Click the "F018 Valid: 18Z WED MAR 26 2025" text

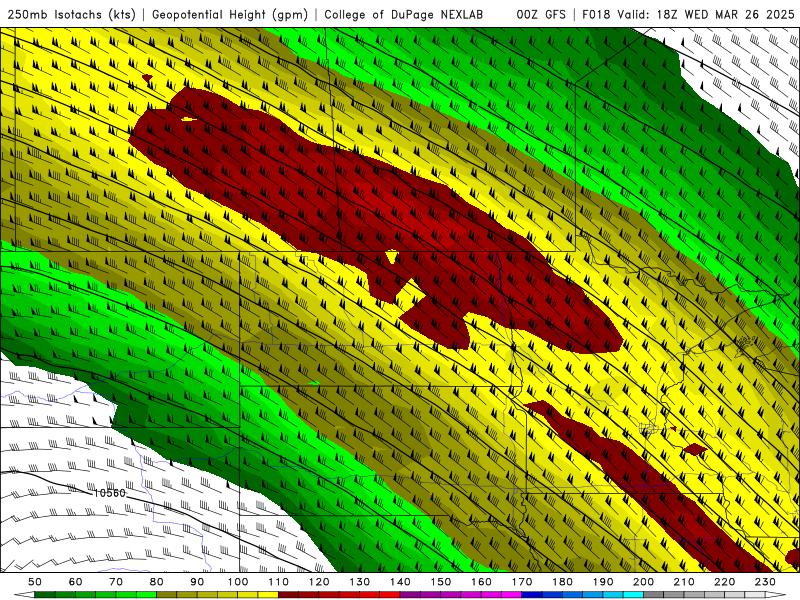688,15
